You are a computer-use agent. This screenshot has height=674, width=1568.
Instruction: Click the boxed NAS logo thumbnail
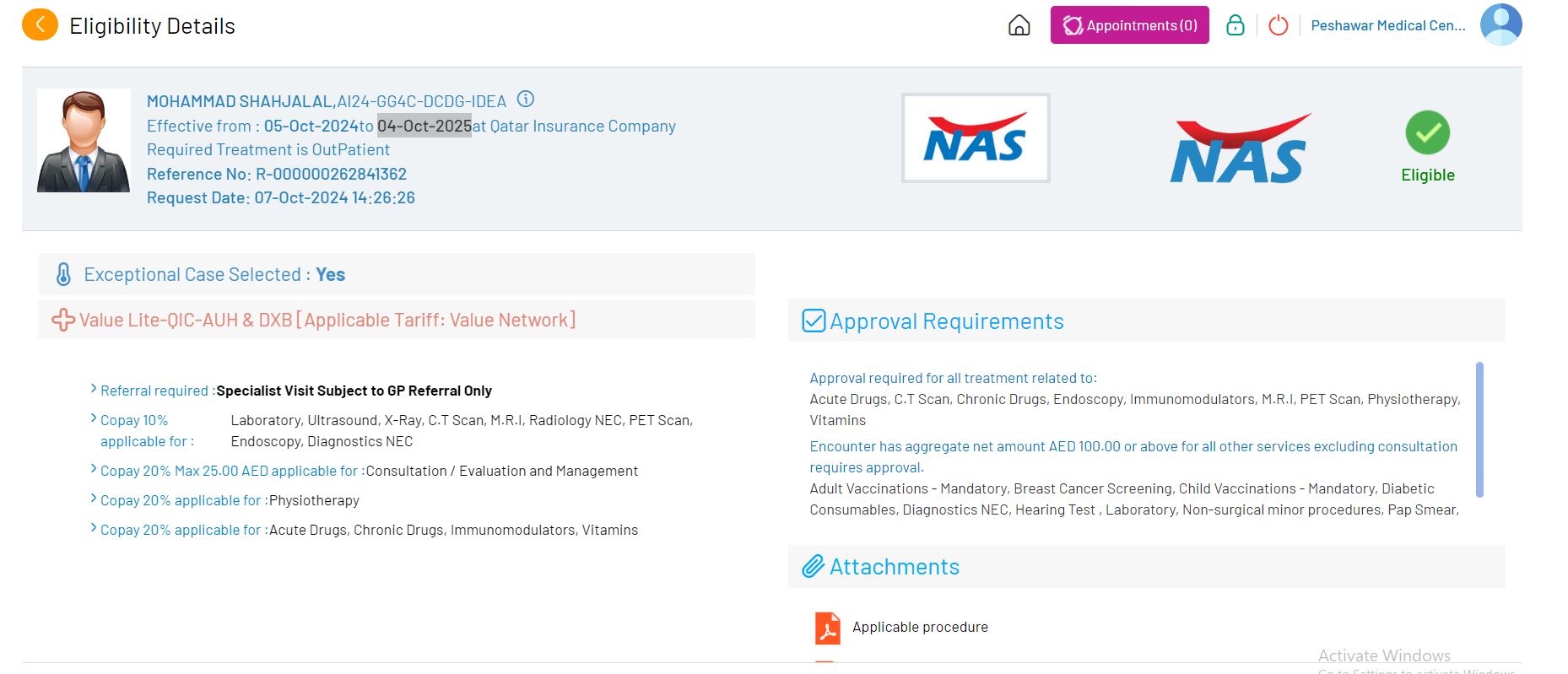[975, 138]
